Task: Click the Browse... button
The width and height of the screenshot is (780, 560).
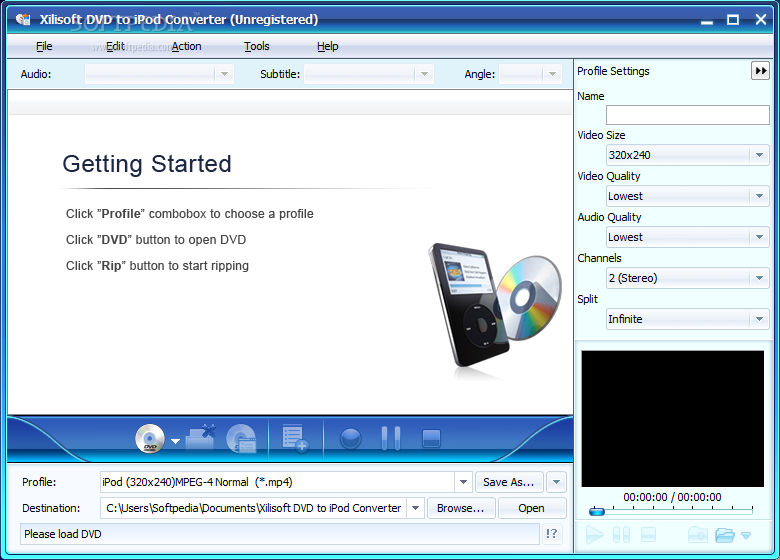Action: tap(461, 508)
